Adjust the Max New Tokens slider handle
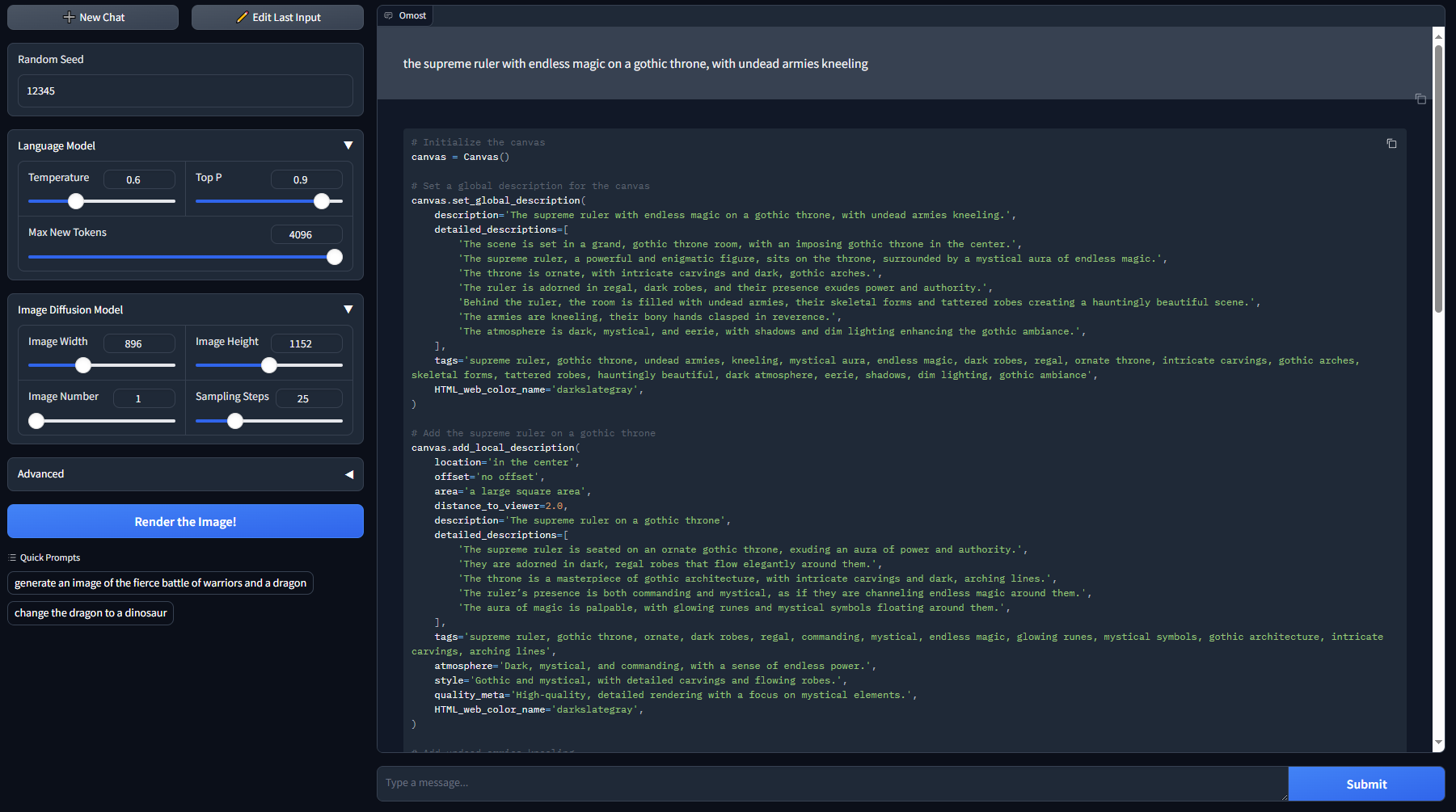This screenshot has height=812, width=1456. point(335,257)
